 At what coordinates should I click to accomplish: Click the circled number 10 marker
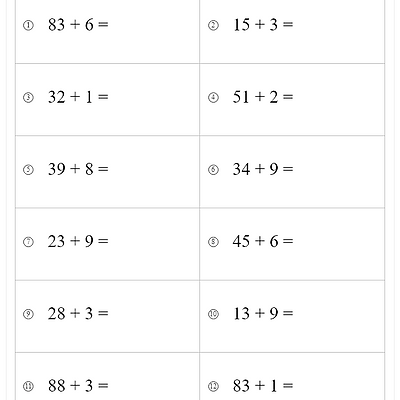(213, 314)
